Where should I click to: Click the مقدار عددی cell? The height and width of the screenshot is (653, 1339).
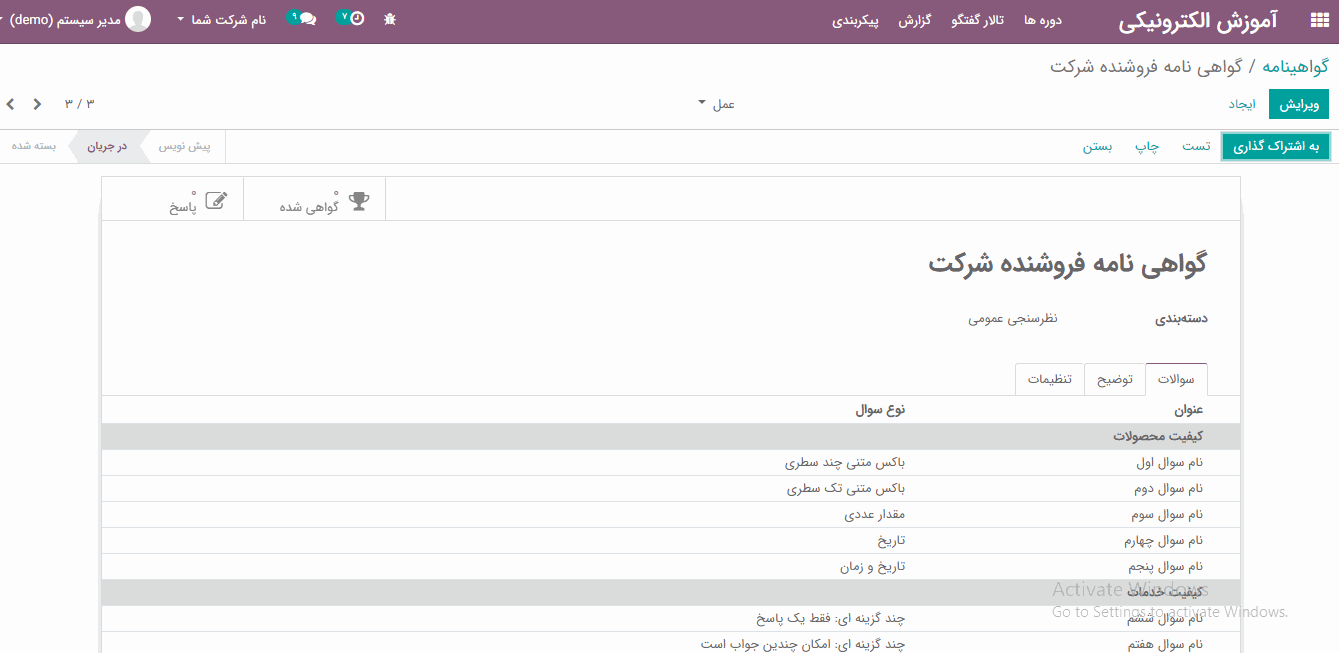pyautogui.click(x=875, y=515)
